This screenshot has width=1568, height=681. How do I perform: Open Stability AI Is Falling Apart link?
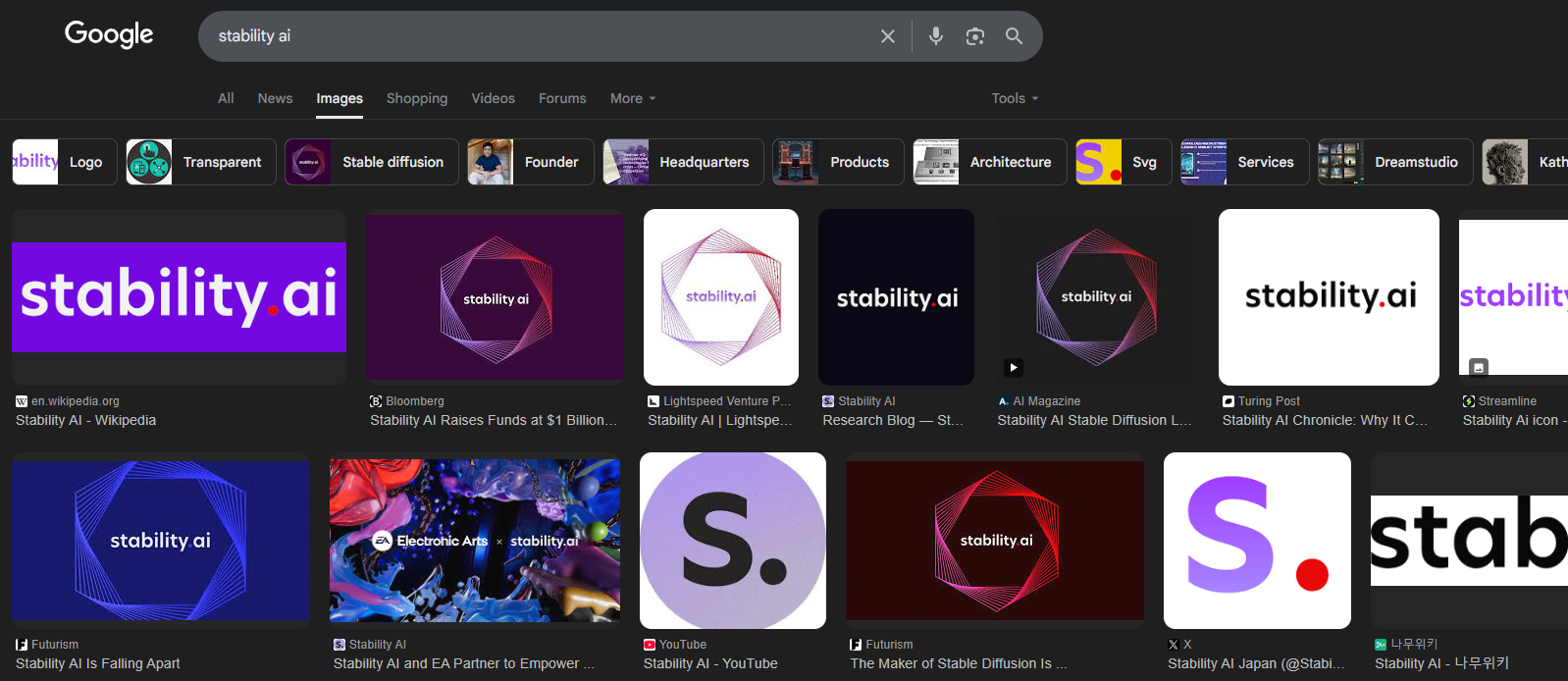[x=98, y=663]
